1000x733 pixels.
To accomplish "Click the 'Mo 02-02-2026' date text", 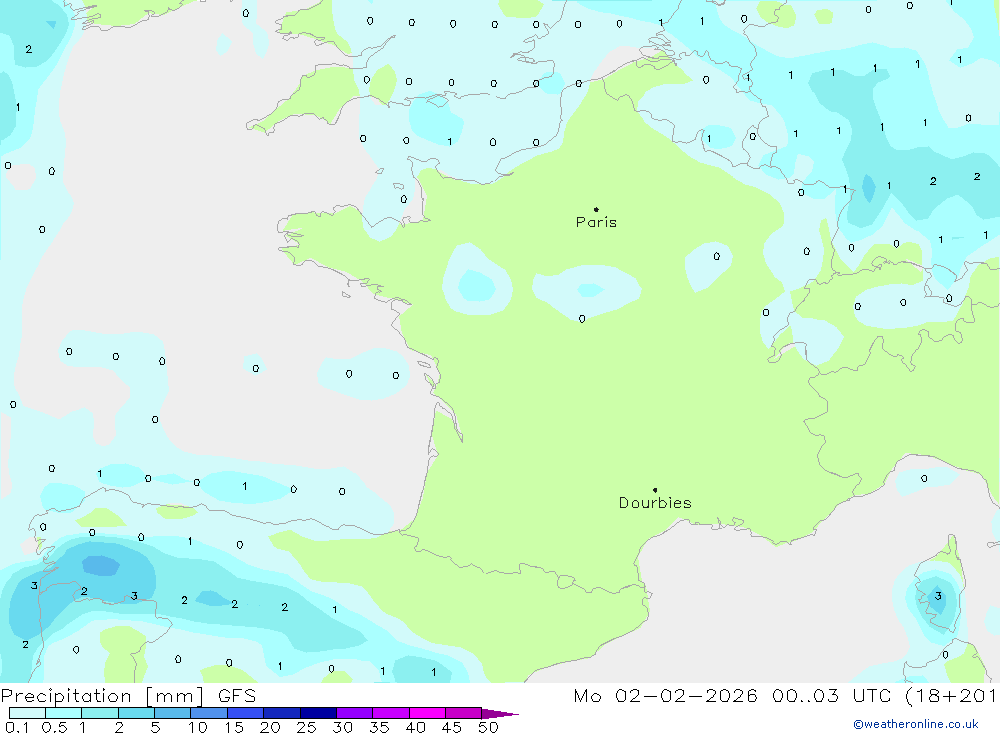I will tap(665, 696).
